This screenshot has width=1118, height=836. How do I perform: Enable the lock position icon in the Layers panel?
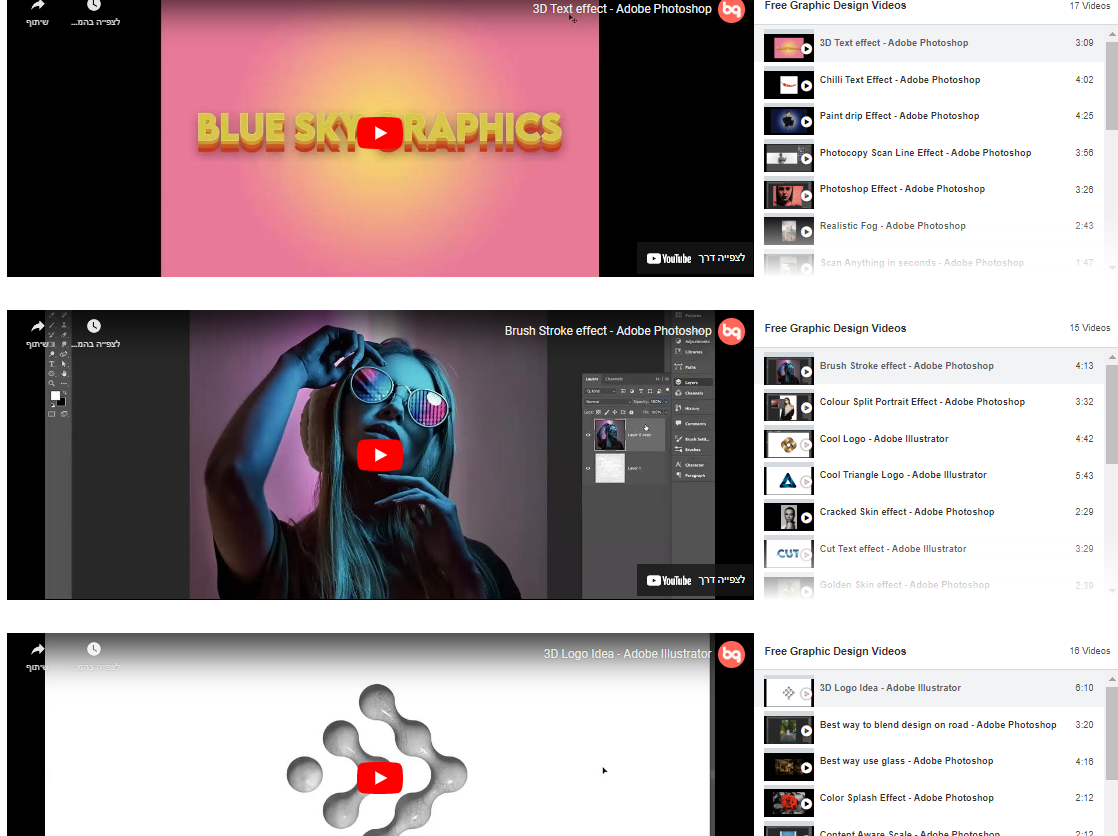point(613,412)
